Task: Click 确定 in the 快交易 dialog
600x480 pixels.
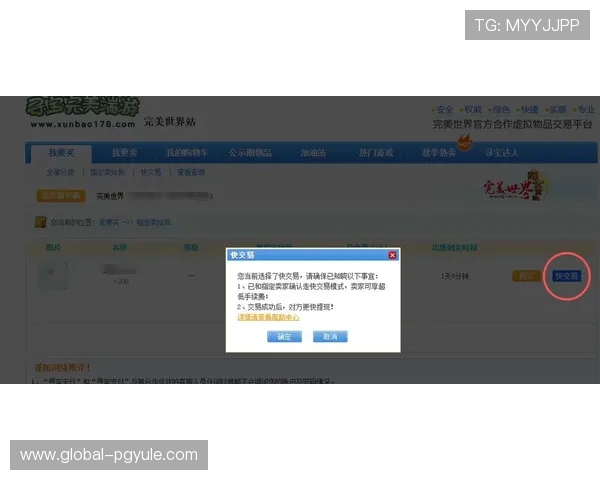Action: [284, 336]
